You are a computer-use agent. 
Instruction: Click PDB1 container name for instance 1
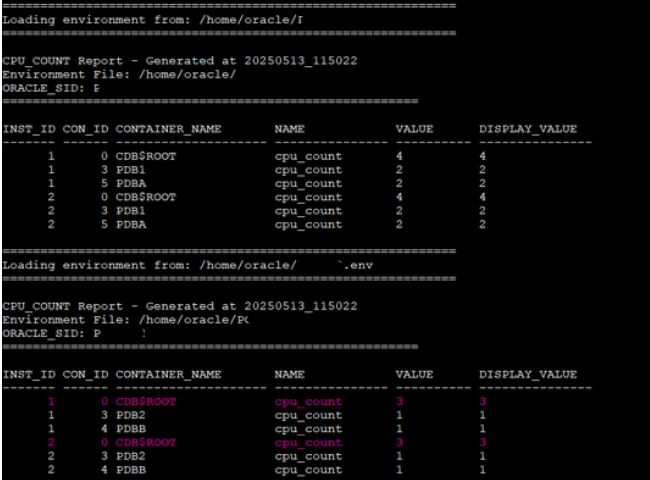[x=132, y=170]
